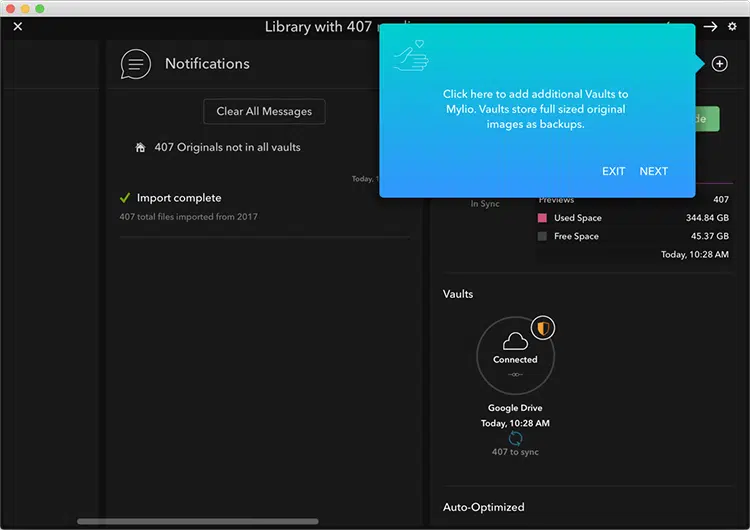Open the 407 Originals not in all vaults message
750x530 pixels.
227,147
